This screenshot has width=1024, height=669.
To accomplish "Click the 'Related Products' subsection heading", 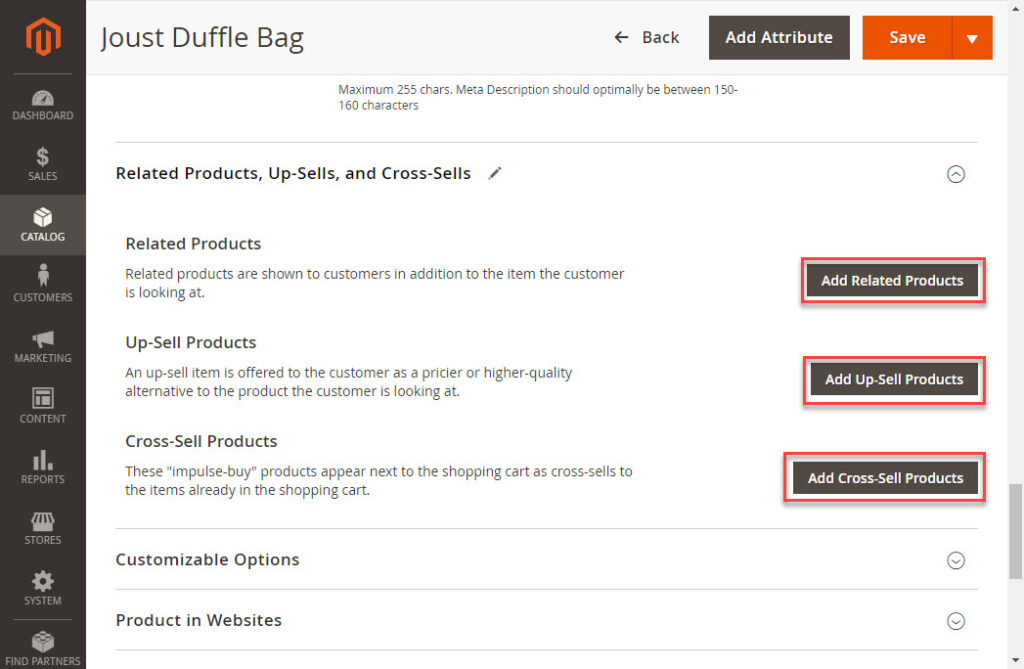I will tap(193, 244).
